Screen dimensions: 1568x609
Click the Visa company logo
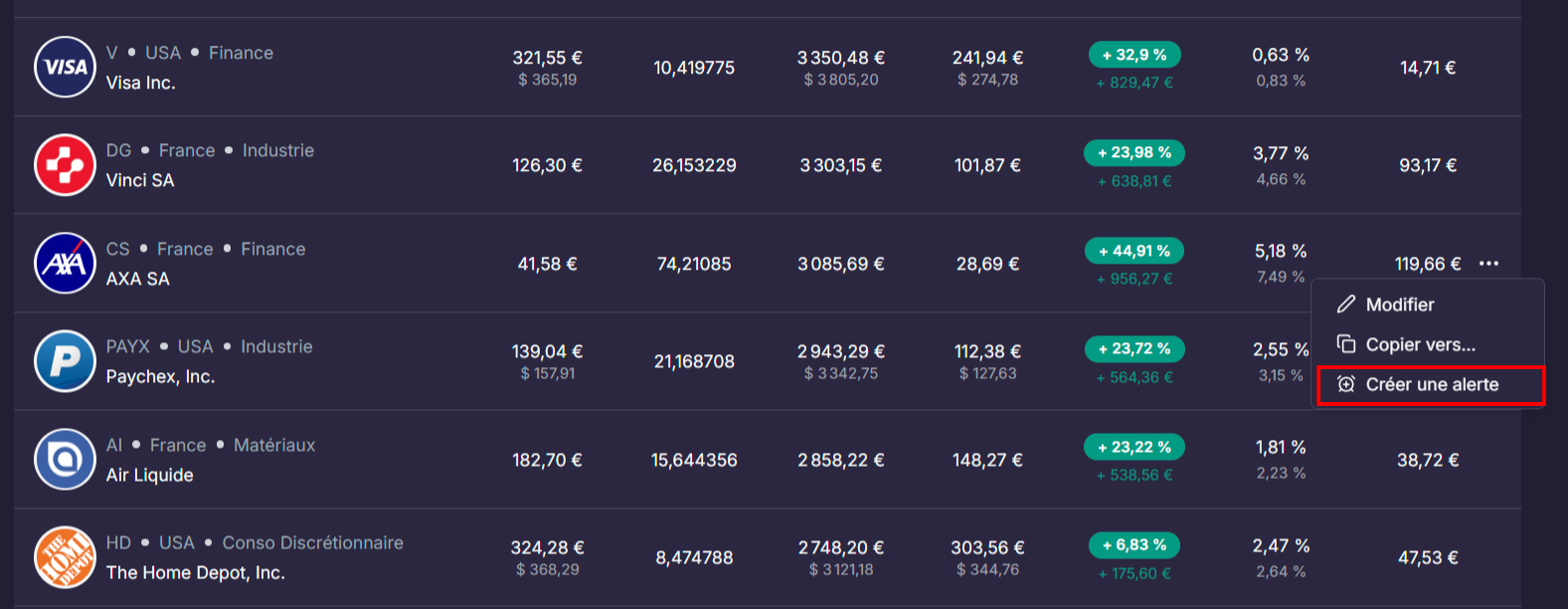(x=65, y=67)
